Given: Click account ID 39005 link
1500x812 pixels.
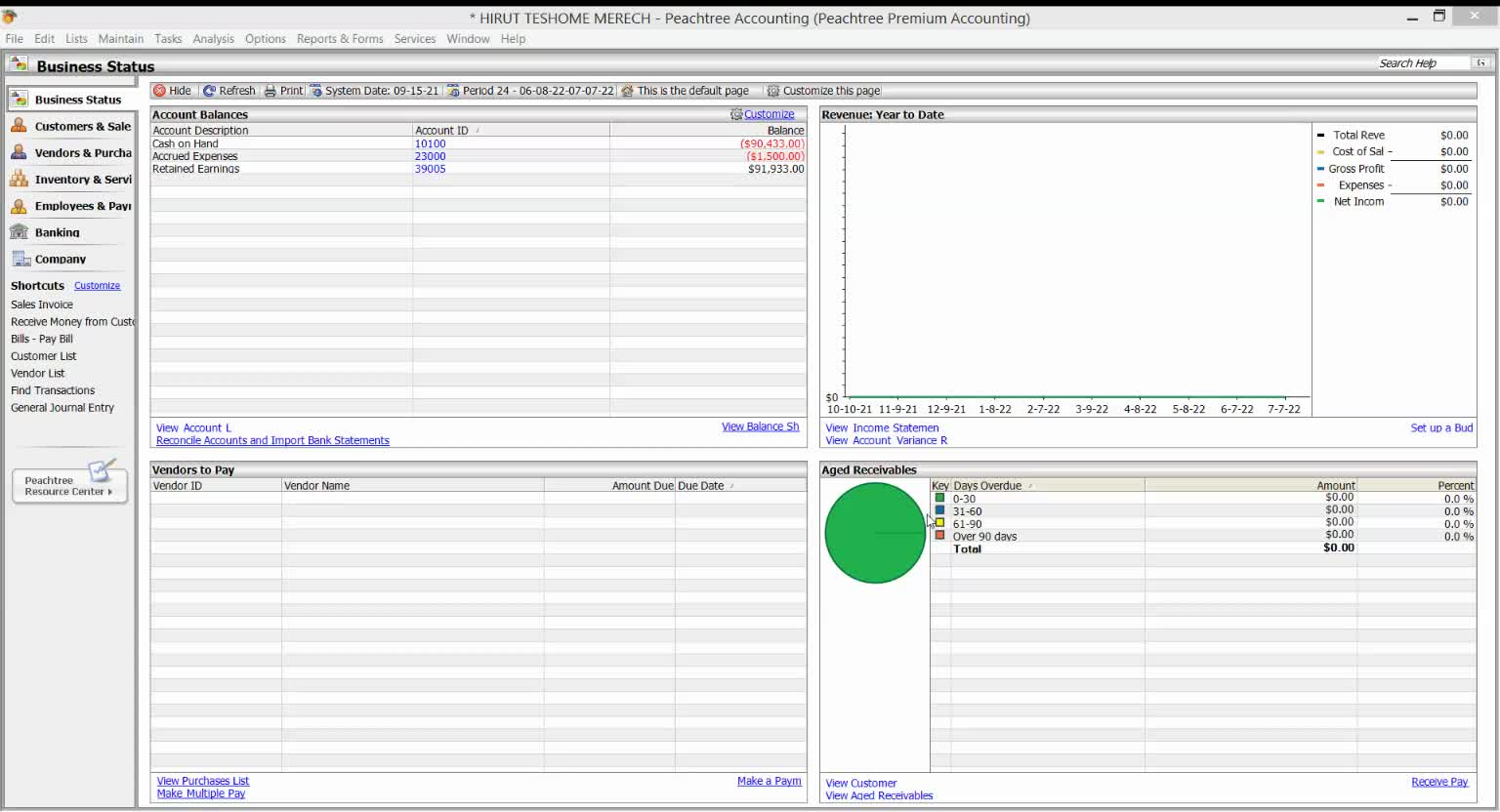Looking at the screenshot, I should pos(430,169).
